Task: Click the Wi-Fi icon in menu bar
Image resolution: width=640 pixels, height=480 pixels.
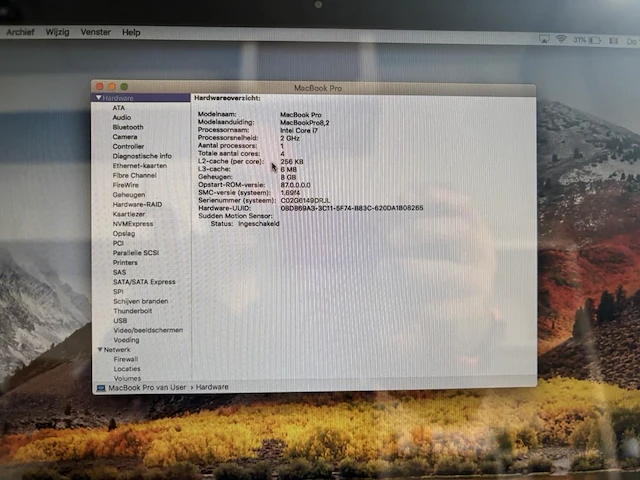Action: (562, 39)
